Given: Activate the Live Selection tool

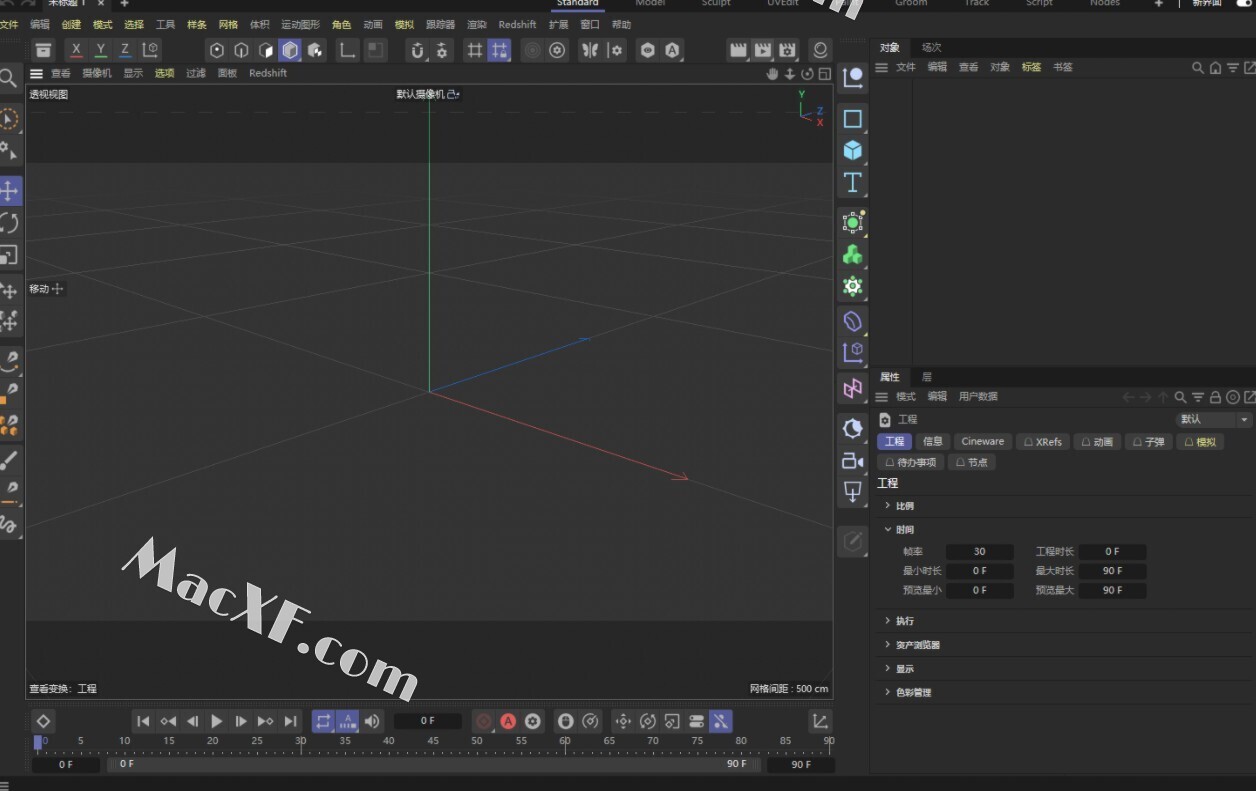Looking at the screenshot, I should (9, 119).
